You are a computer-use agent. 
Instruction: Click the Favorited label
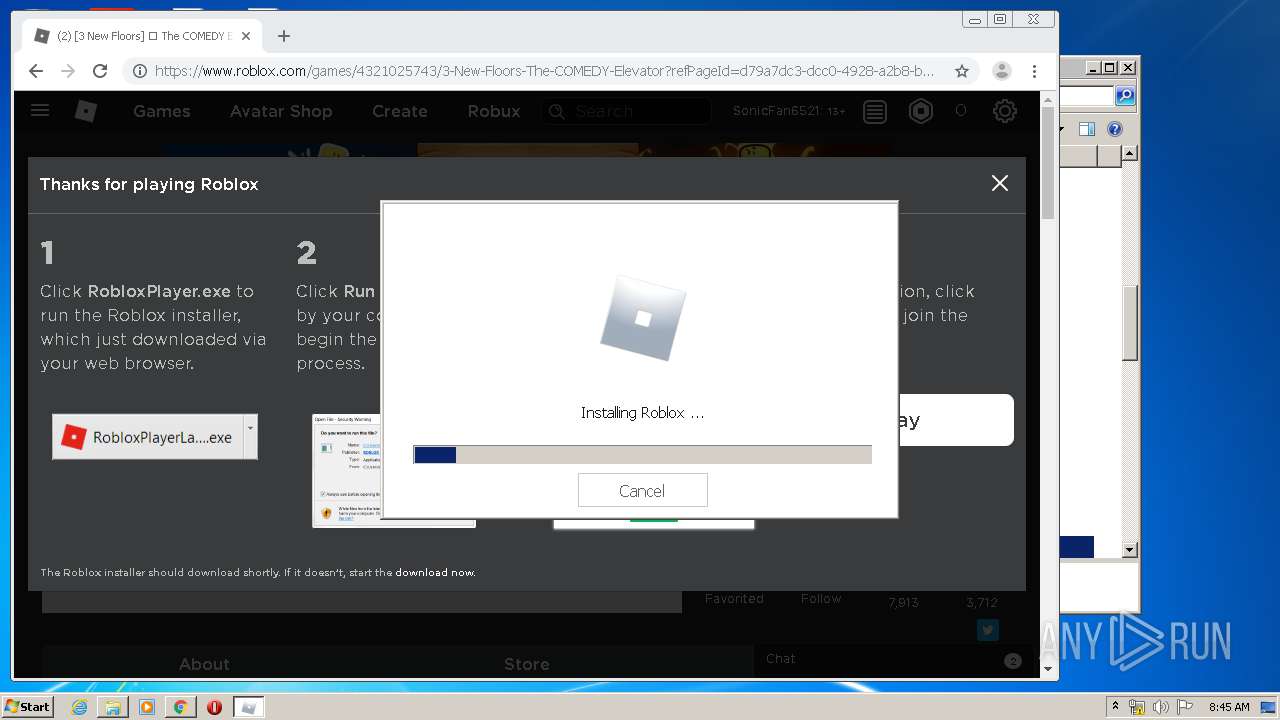[734, 598]
